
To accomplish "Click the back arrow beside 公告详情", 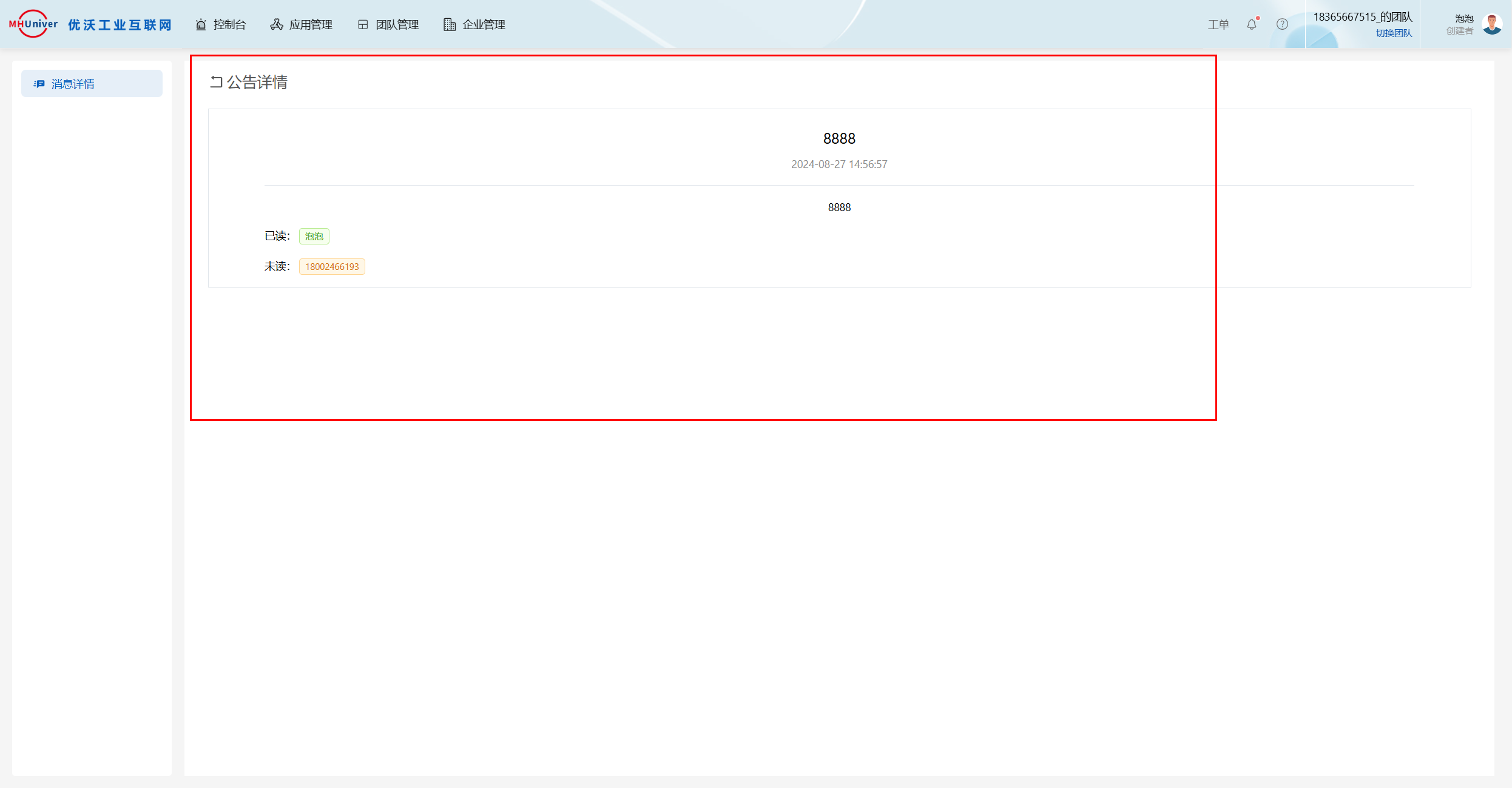I will click(216, 82).
